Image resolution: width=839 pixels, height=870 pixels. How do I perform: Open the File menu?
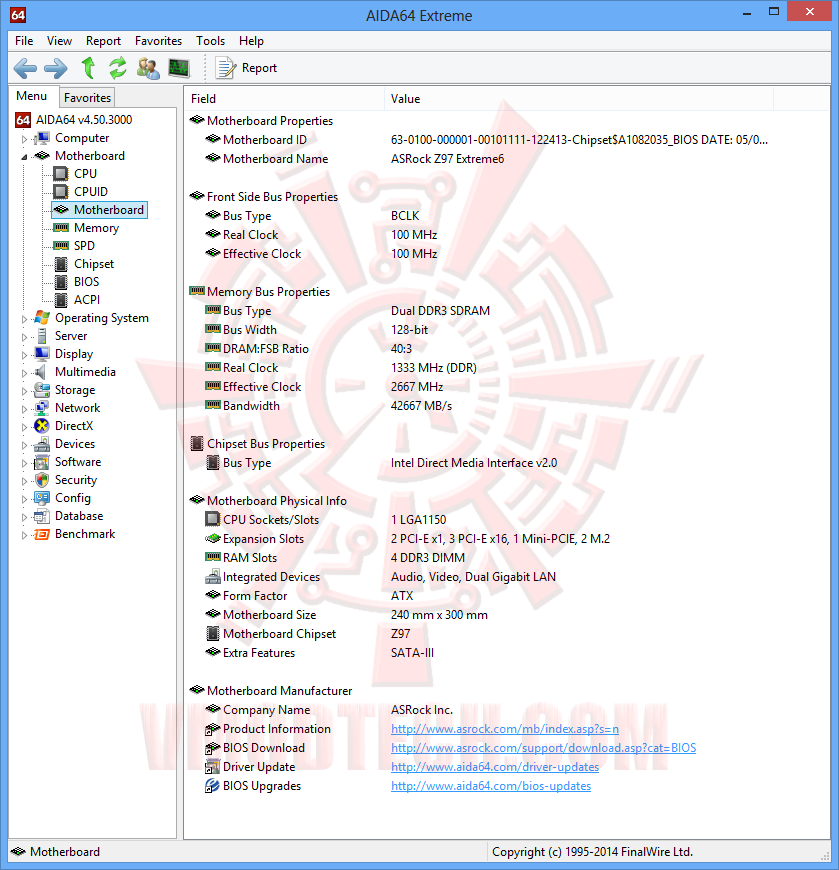(24, 41)
